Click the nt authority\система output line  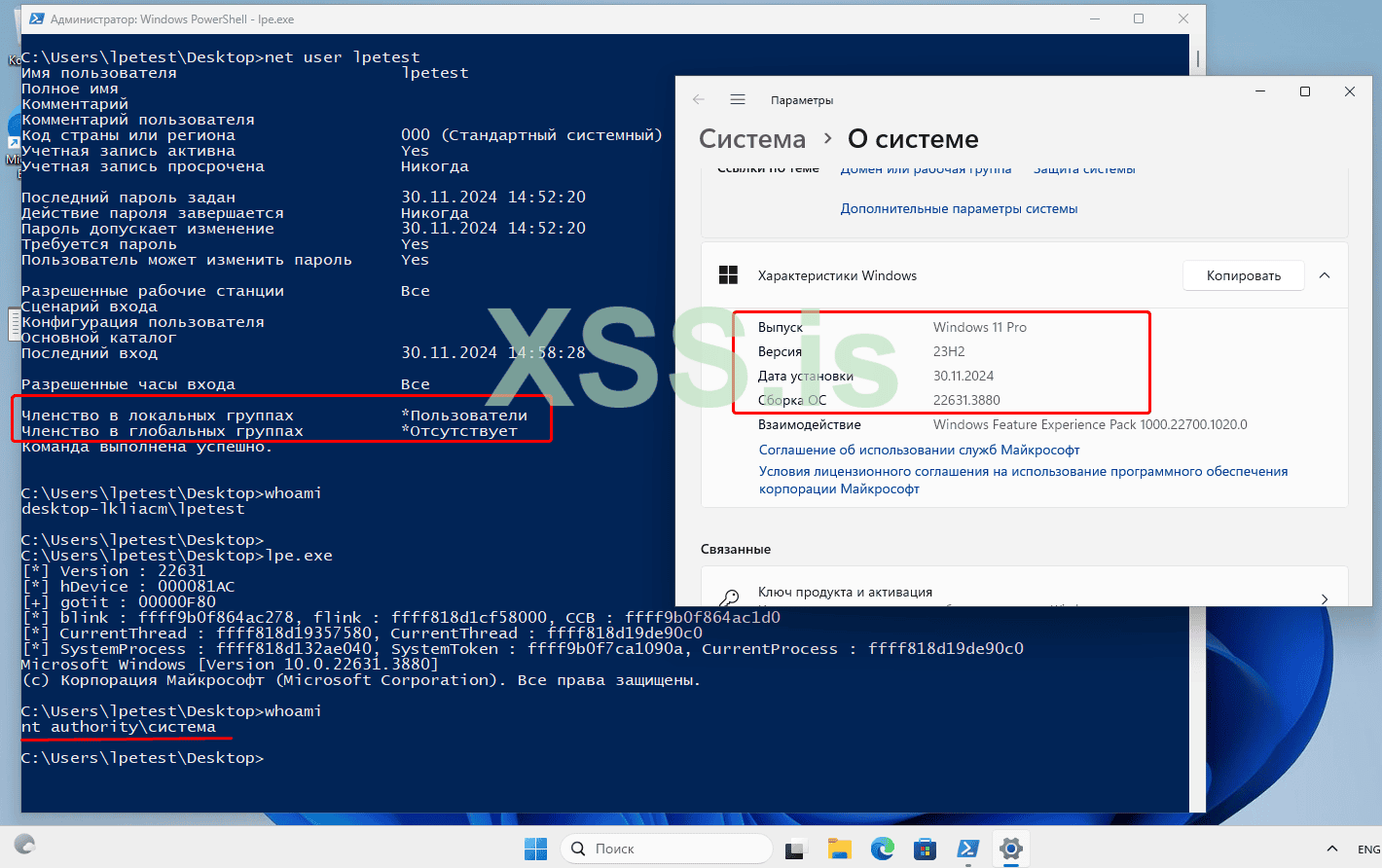pos(119,727)
